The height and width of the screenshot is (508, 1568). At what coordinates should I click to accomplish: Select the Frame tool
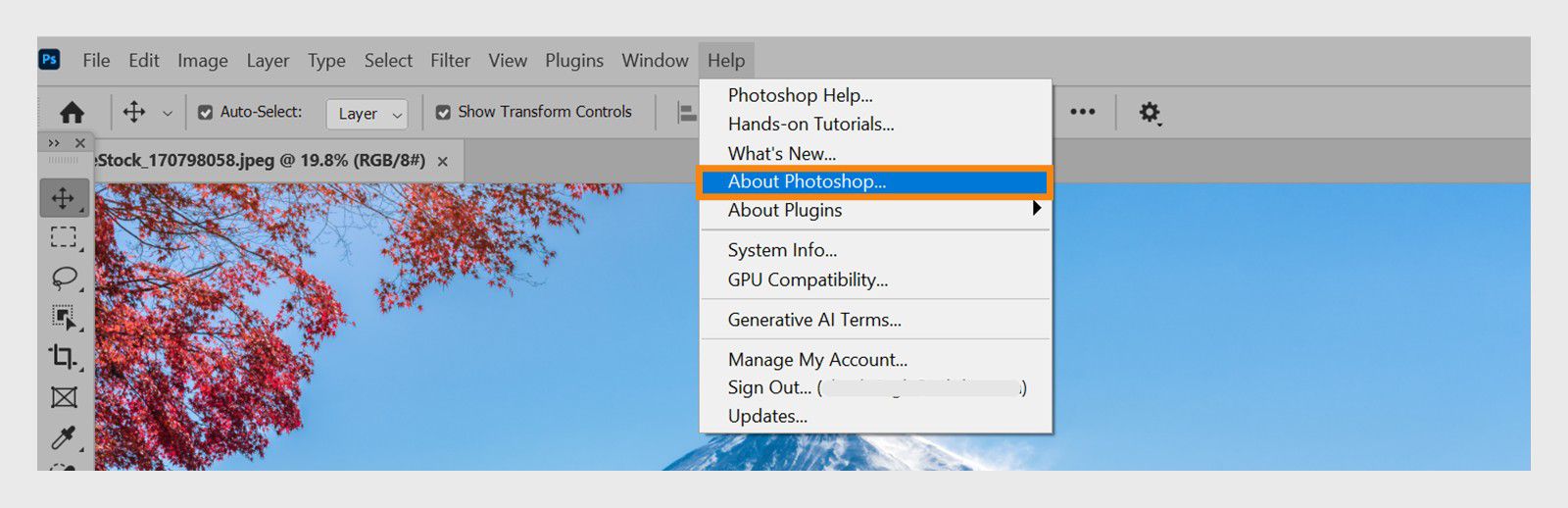pyautogui.click(x=64, y=397)
